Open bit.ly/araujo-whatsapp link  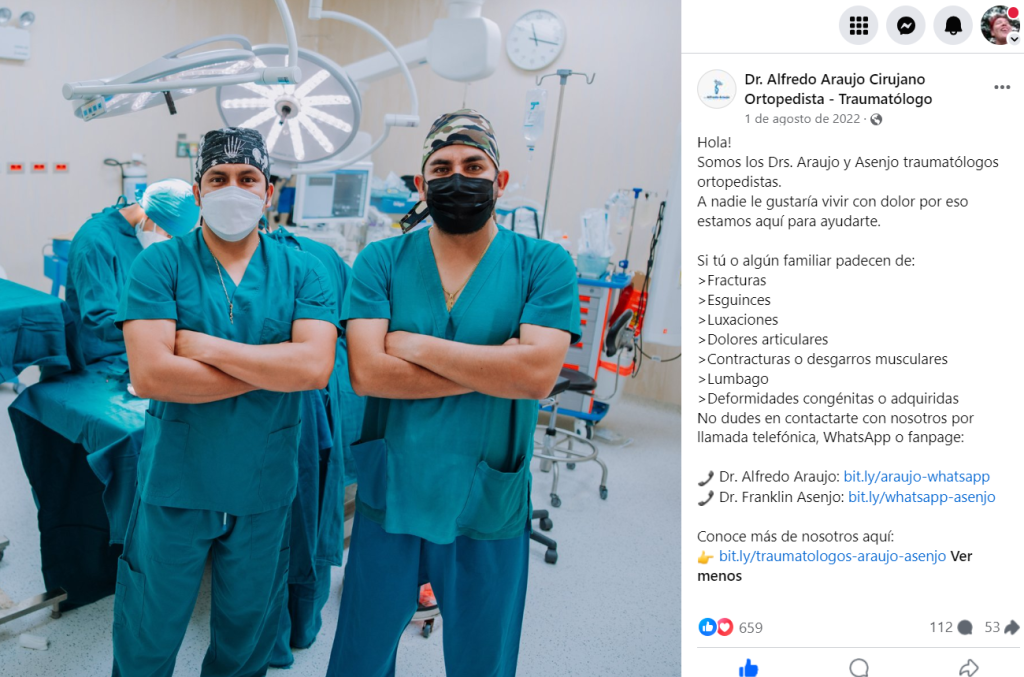click(916, 477)
